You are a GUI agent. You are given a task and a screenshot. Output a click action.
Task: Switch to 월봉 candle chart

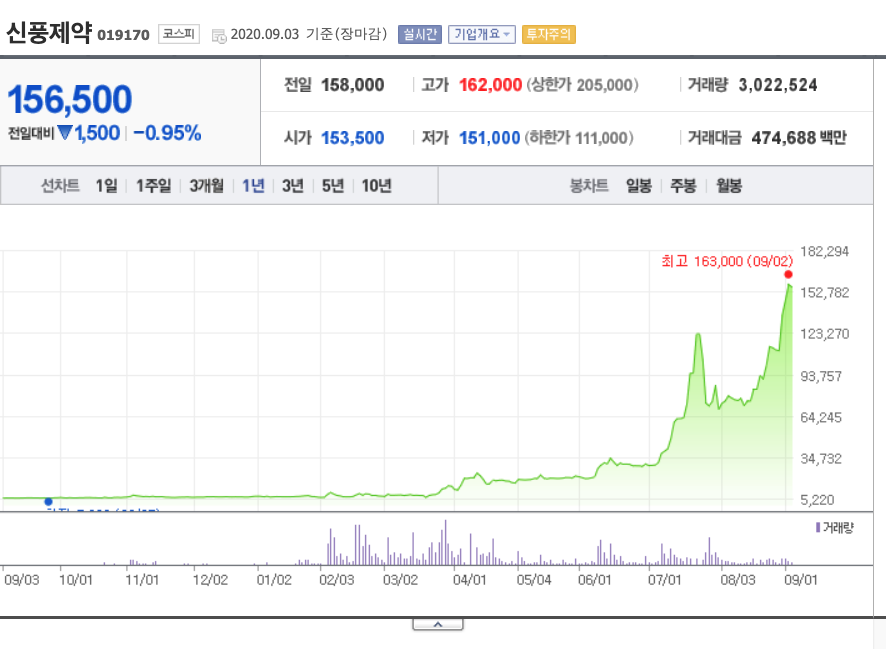click(729, 185)
